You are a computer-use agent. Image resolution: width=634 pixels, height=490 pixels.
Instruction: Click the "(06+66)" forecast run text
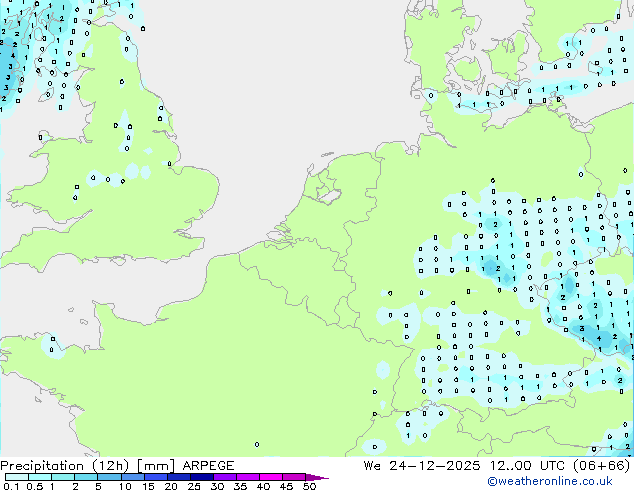click(x=602, y=466)
